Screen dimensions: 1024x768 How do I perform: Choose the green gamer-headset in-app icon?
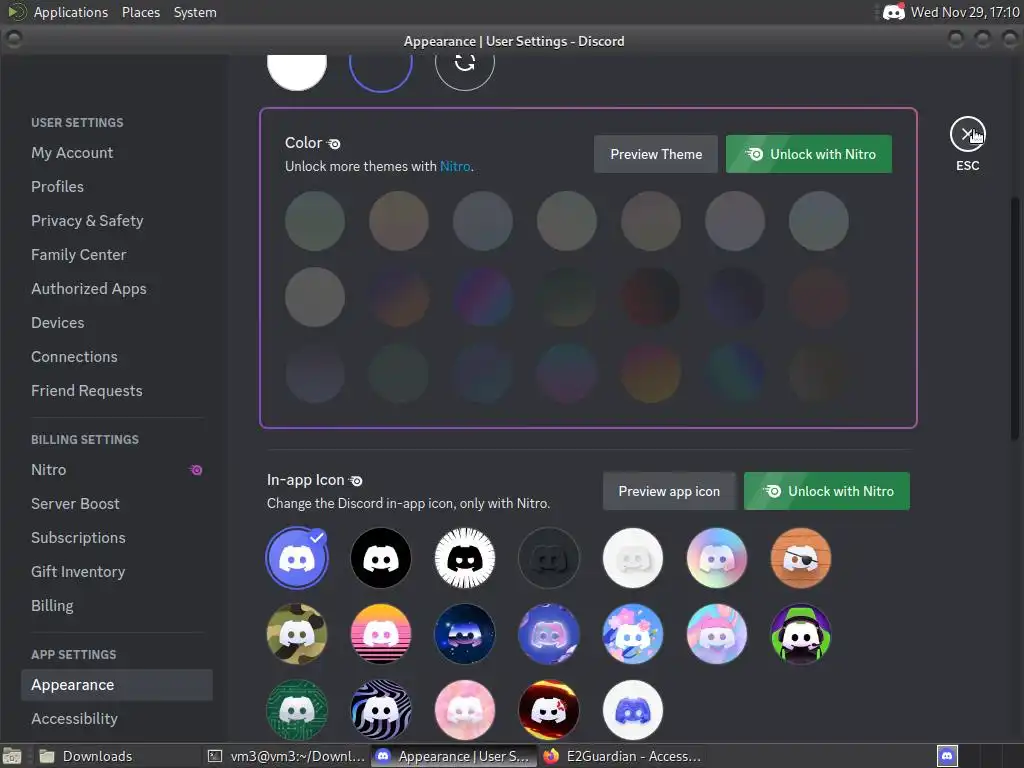[801, 634]
